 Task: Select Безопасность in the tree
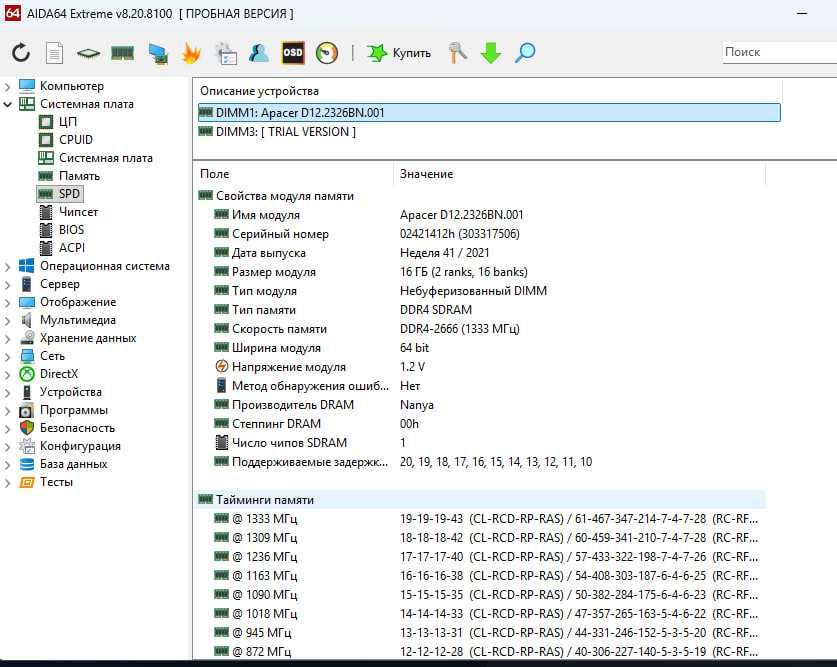coord(77,428)
